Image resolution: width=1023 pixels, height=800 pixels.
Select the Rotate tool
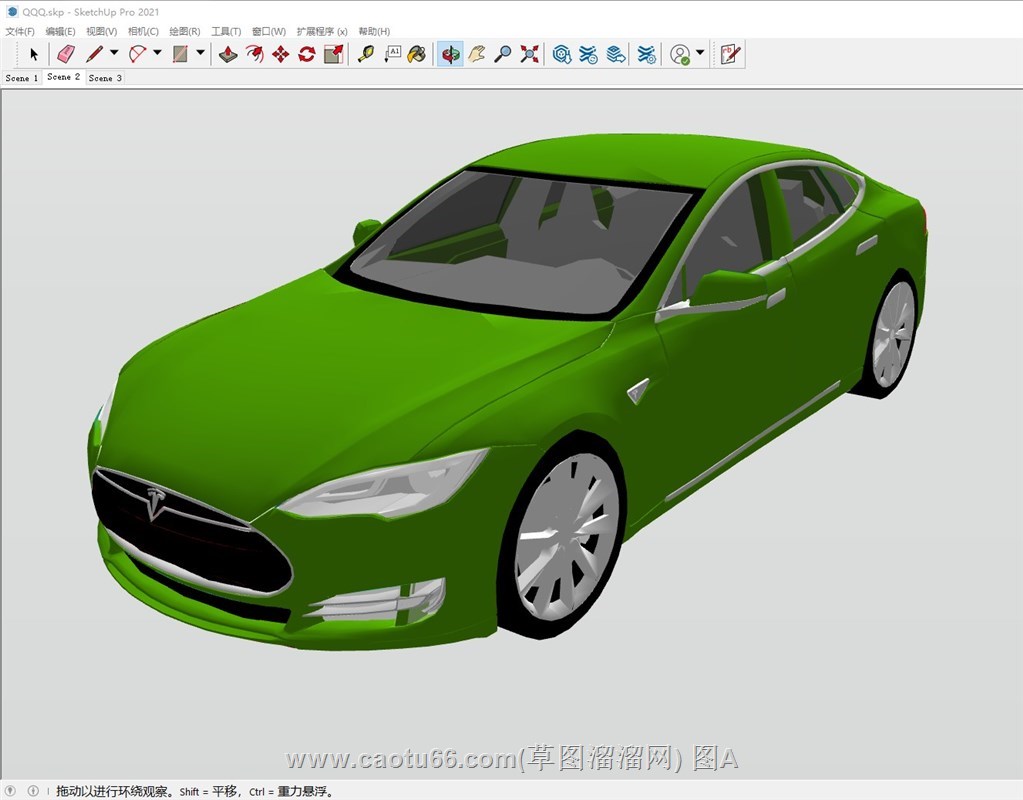(307, 54)
